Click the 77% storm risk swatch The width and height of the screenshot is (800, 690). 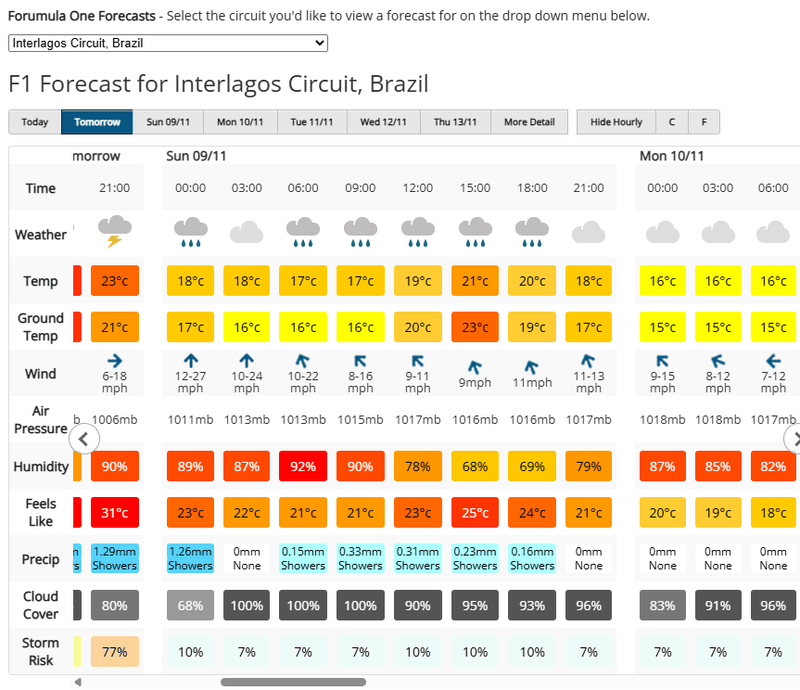pyautogui.click(x=115, y=652)
